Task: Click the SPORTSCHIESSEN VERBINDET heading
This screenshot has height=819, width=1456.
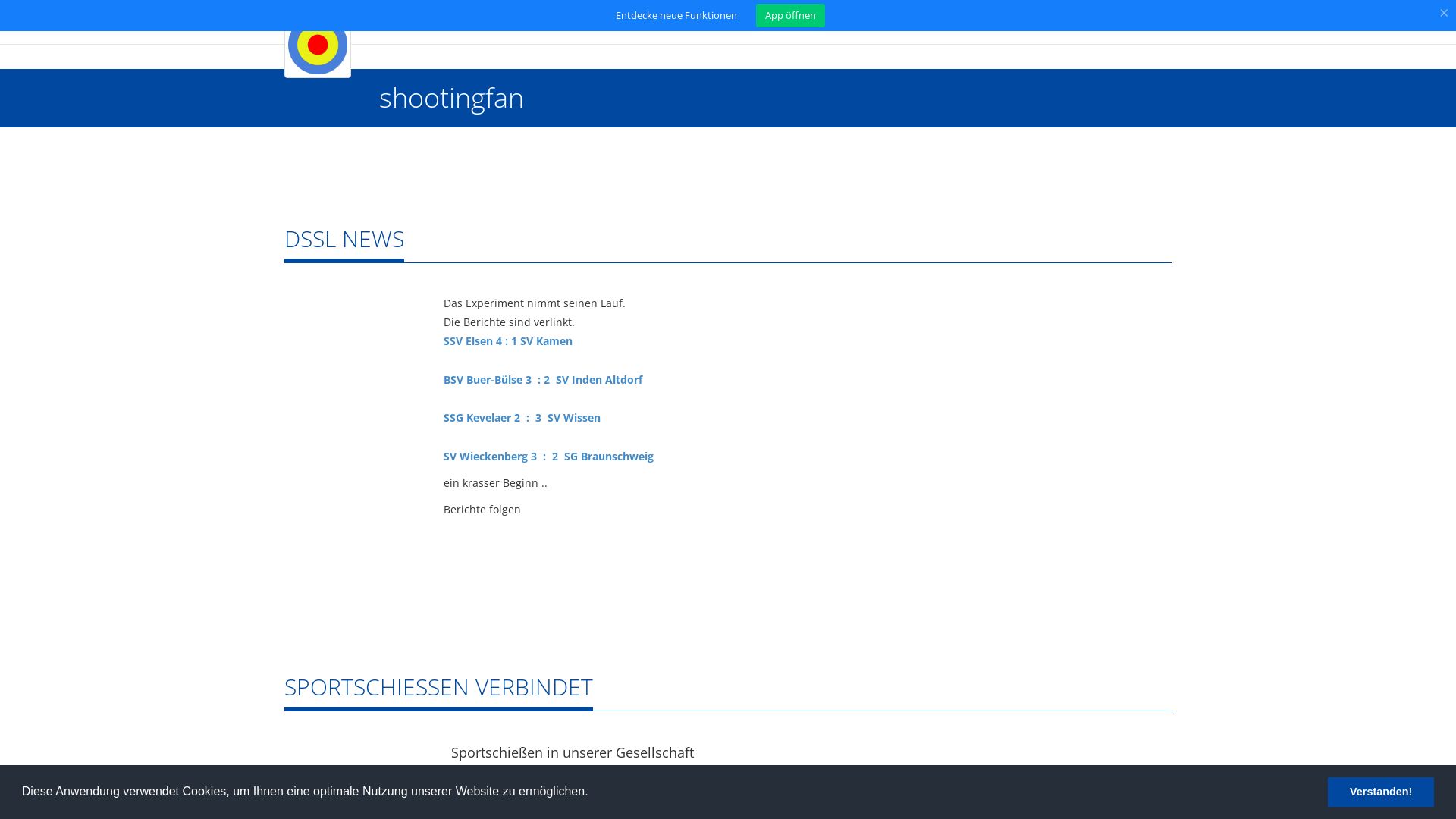Action: (438, 687)
